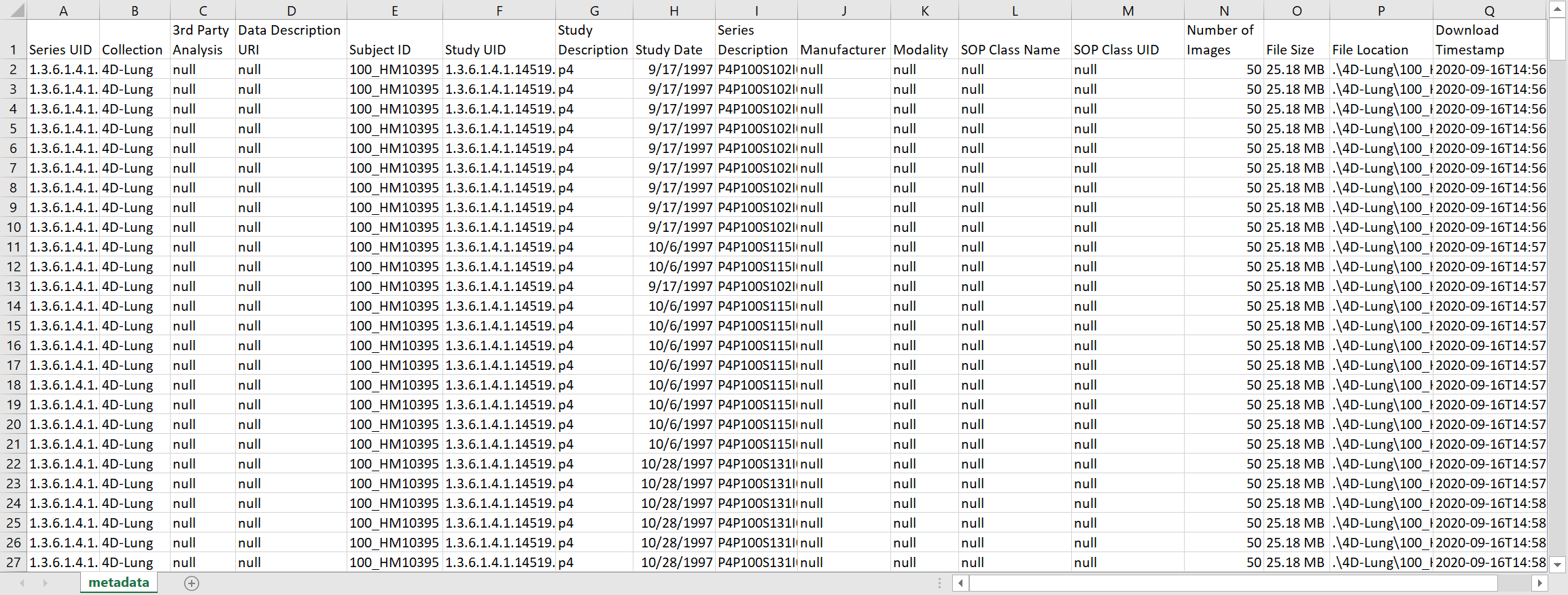This screenshot has height=595, width=1568.
Task: Go to previous sheet tab arrow
Action: (x=22, y=583)
